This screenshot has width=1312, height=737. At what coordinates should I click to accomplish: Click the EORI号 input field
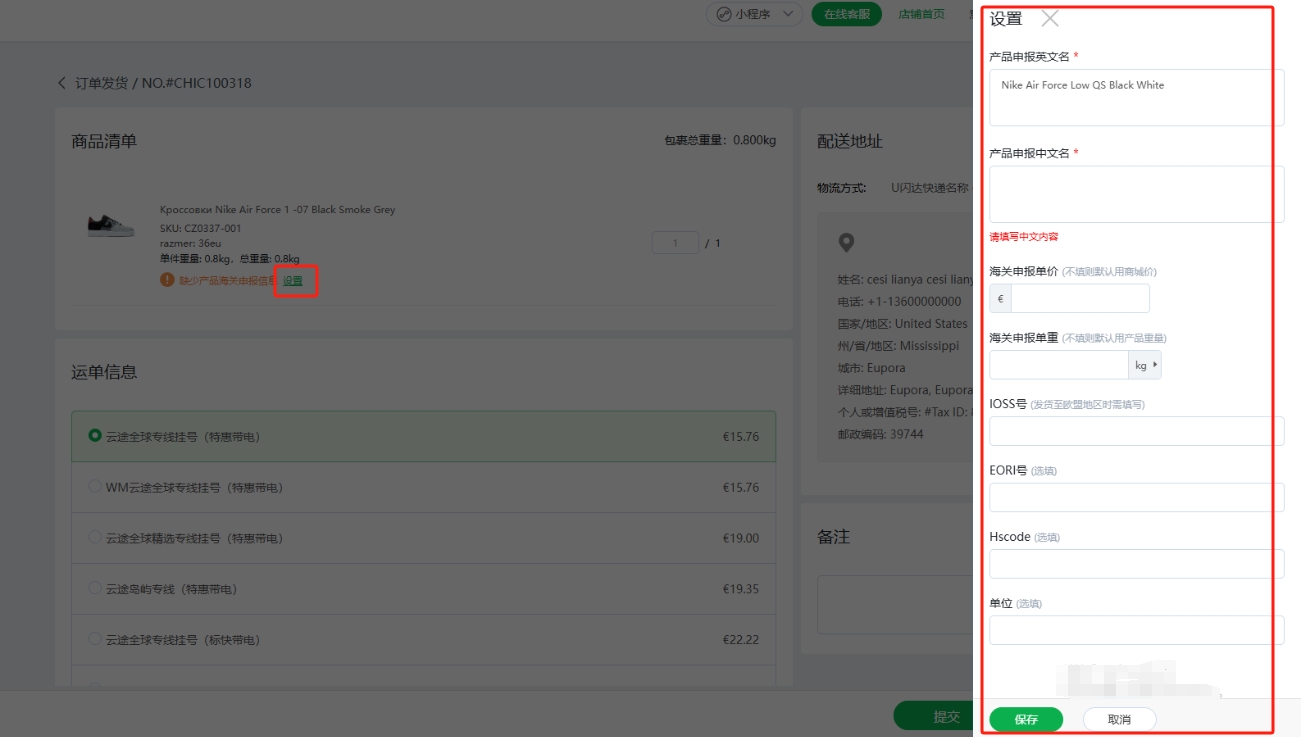(1137, 497)
